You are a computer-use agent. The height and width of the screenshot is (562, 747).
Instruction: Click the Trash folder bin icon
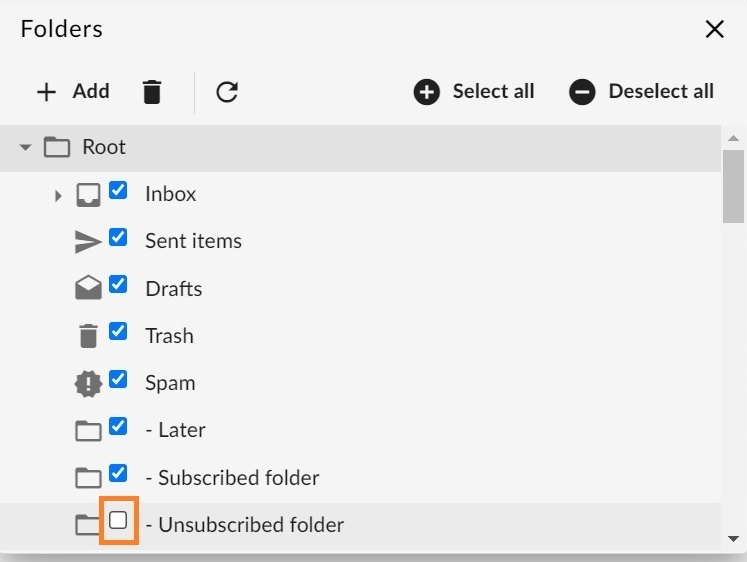pos(88,336)
